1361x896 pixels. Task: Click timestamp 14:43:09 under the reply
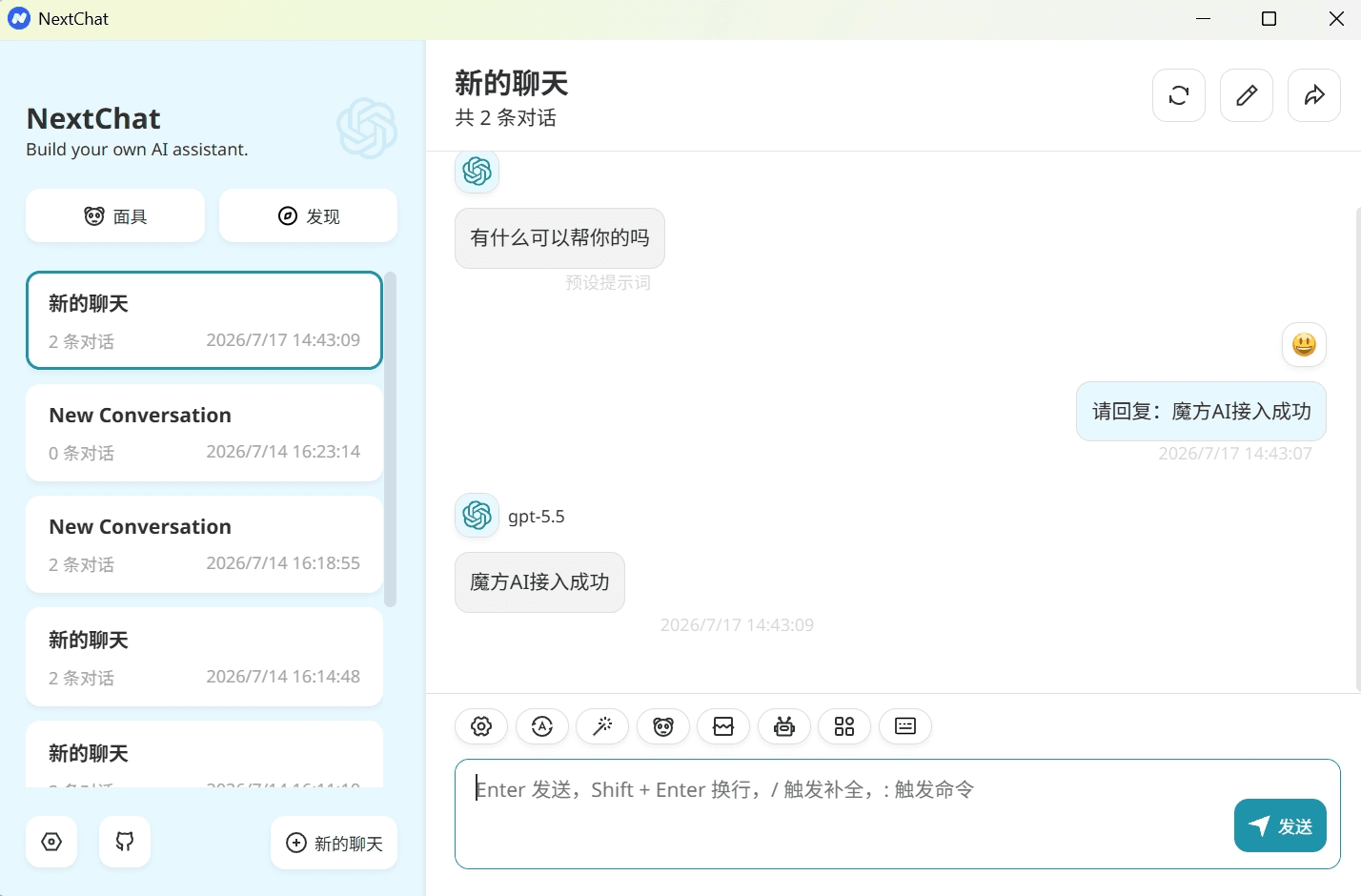click(x=737, y=625)
